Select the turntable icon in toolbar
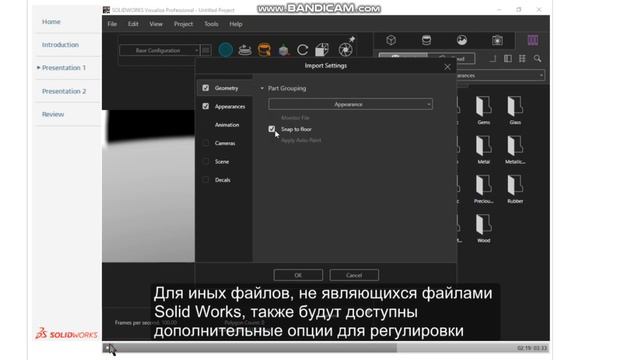 (x=245, y=50)
